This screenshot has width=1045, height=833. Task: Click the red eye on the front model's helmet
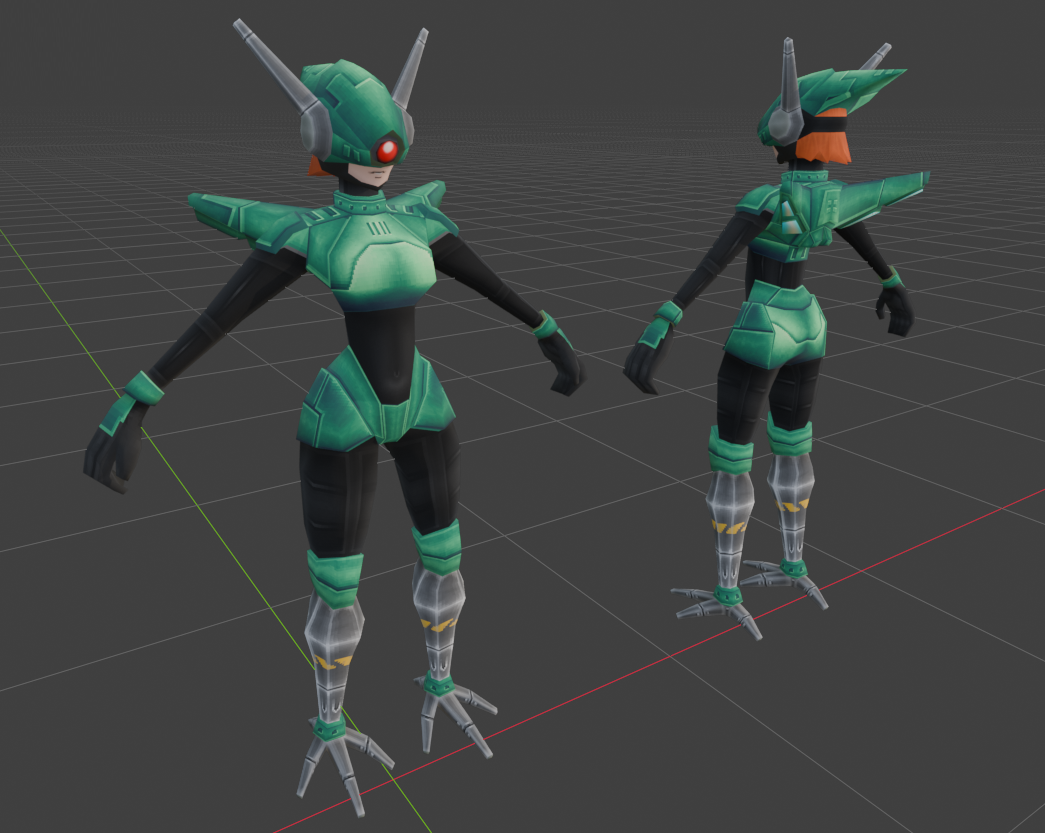pos(387,151)
